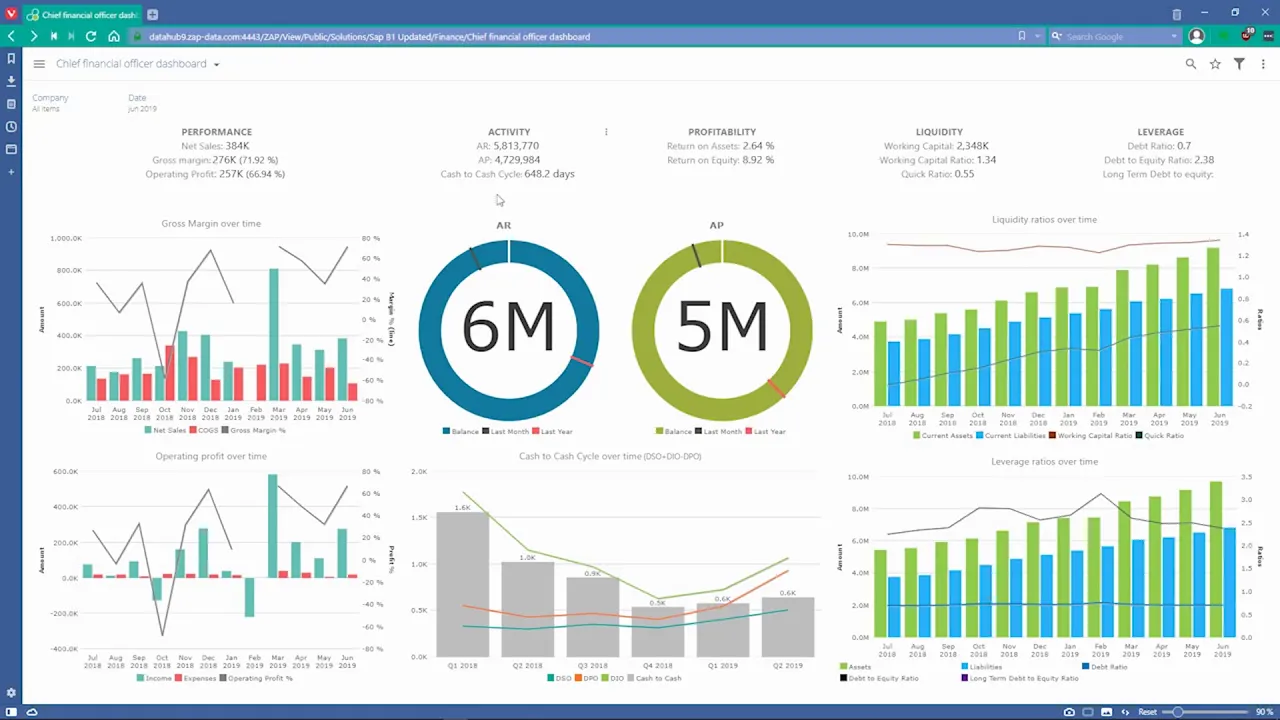Open the three-dot overflow menu top right
This screenshot has width=1280, height=720.
(1263, 63)
